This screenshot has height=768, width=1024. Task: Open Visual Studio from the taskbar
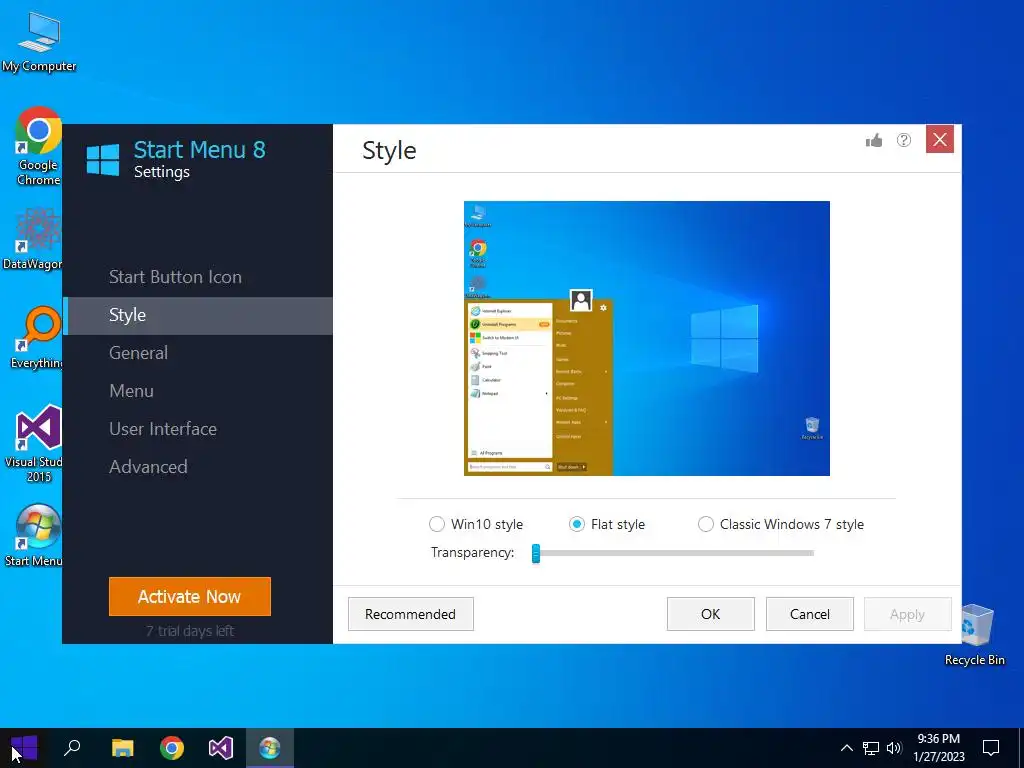coord(221,748)
